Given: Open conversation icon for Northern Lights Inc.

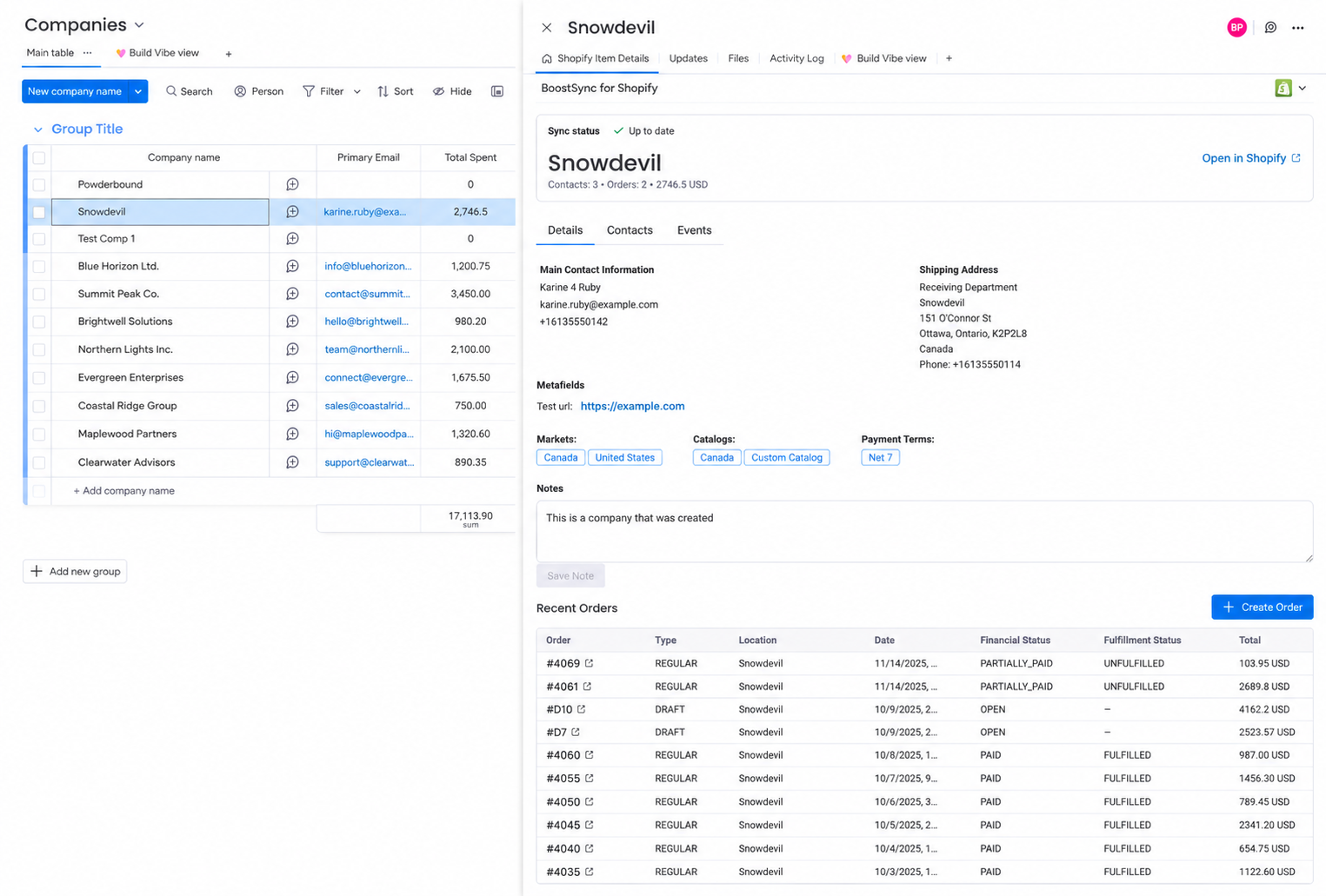Looking at the screenshot, I should [x=292, y=349].
